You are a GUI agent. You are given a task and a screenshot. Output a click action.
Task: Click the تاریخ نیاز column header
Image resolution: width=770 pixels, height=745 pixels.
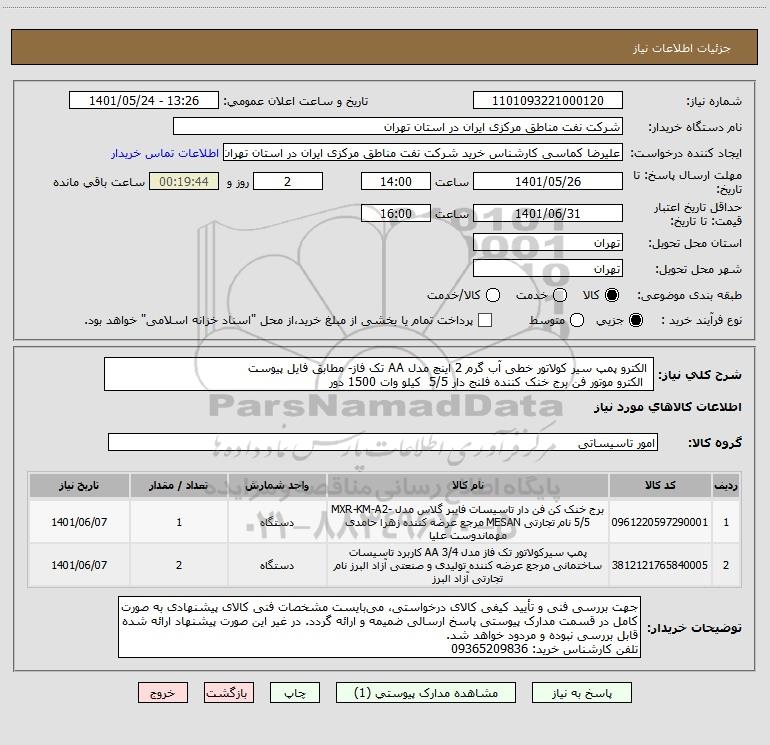click(x=79, y=485)
